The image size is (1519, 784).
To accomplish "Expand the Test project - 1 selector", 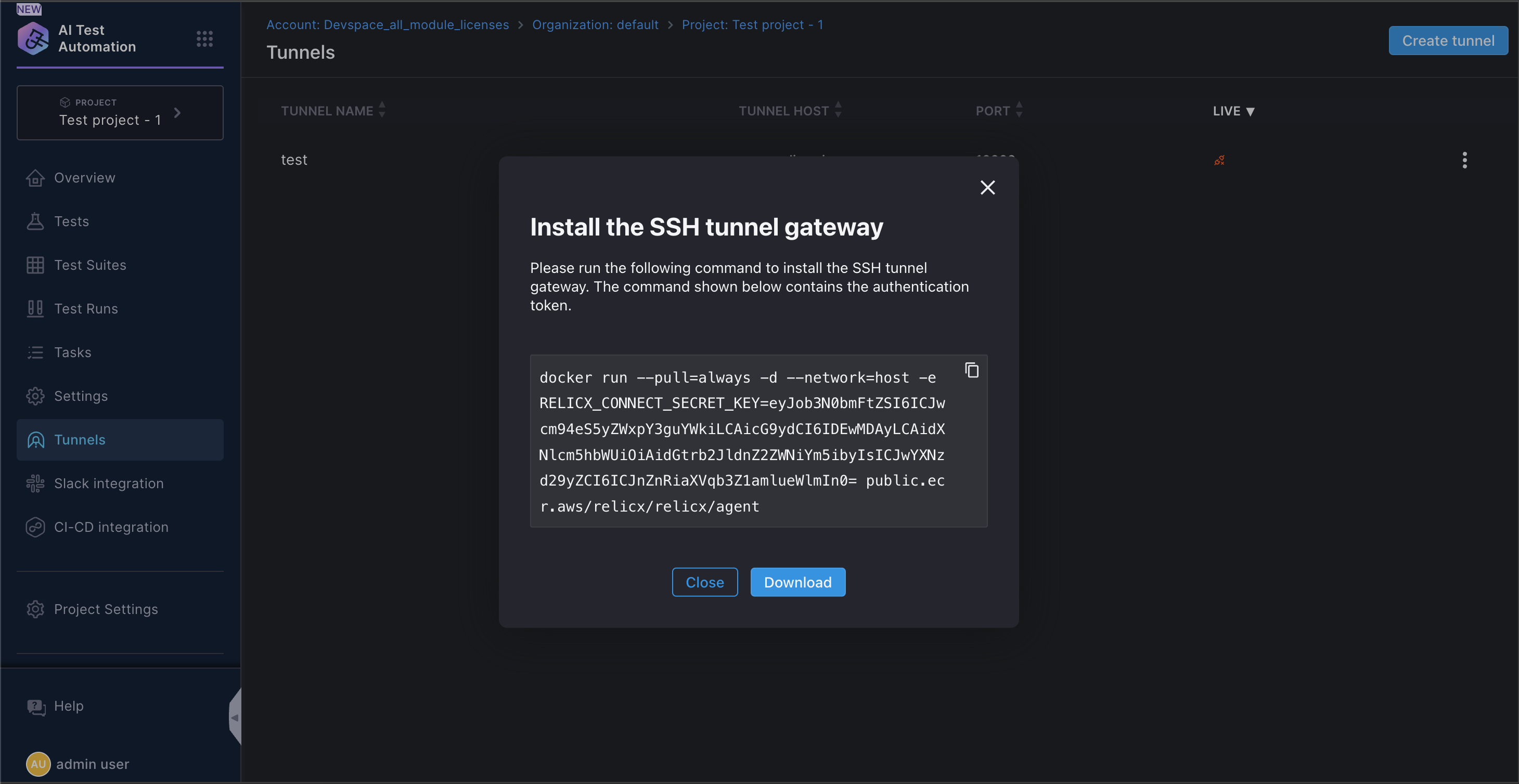I will (120, 113).
